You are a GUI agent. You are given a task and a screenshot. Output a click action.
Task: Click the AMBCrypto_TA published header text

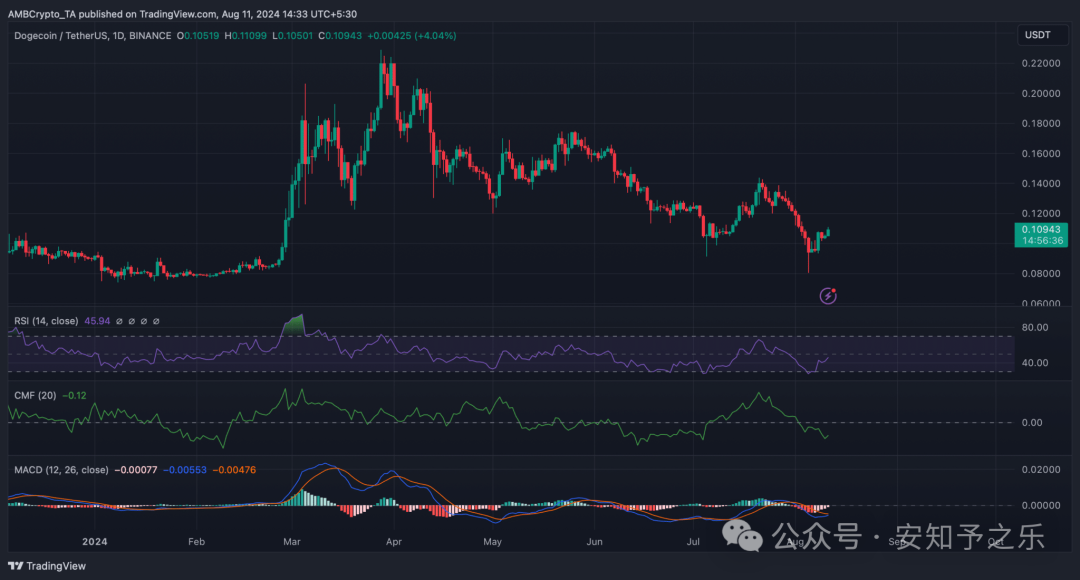(182, 14)
